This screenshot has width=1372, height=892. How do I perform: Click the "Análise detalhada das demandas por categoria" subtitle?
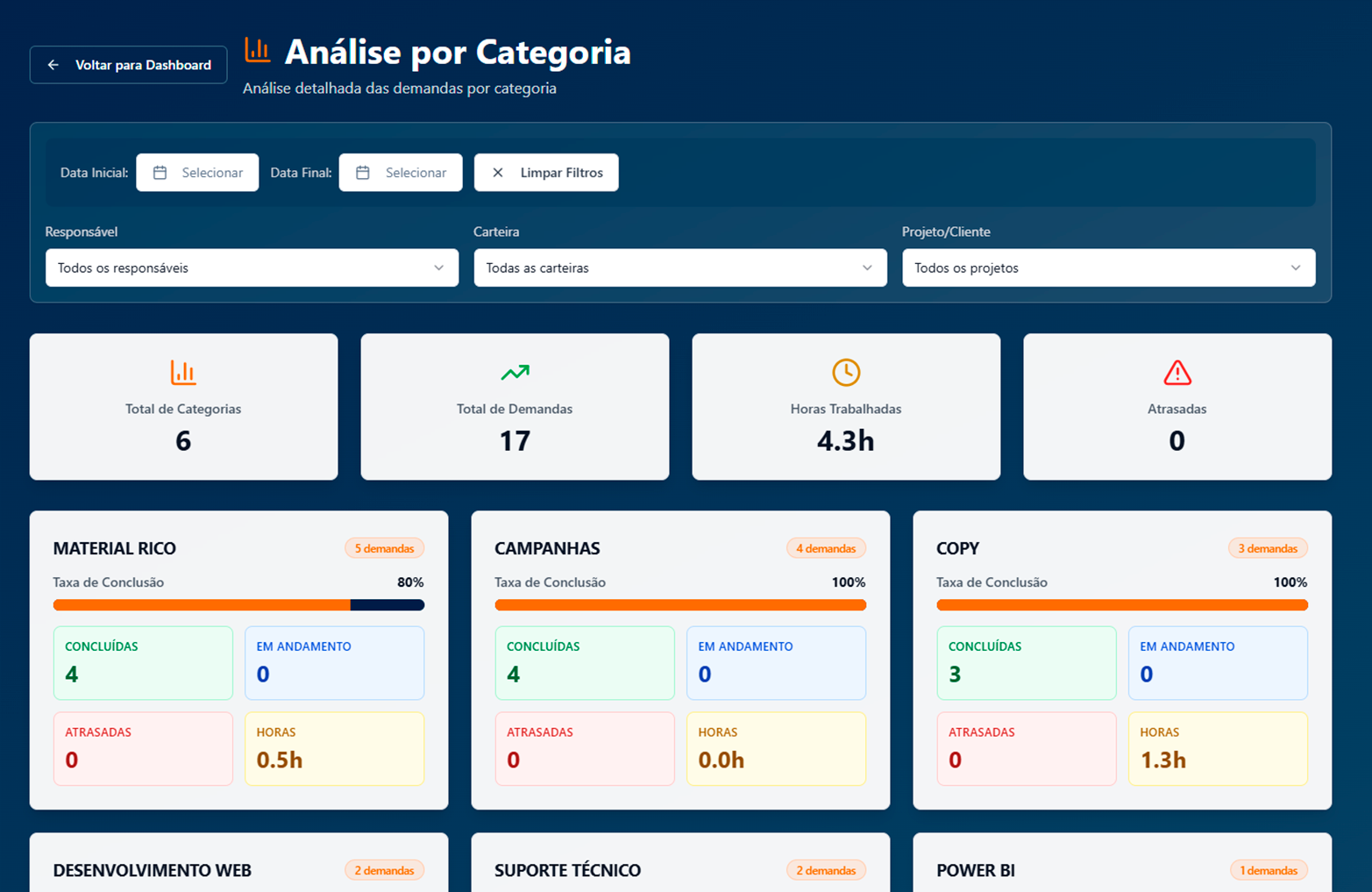400,88
